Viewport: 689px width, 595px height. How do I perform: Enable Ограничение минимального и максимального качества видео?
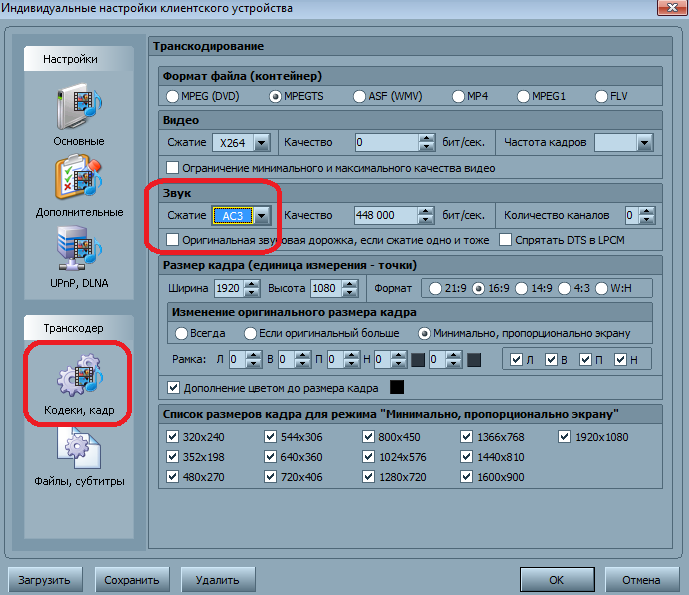(174, 167)
